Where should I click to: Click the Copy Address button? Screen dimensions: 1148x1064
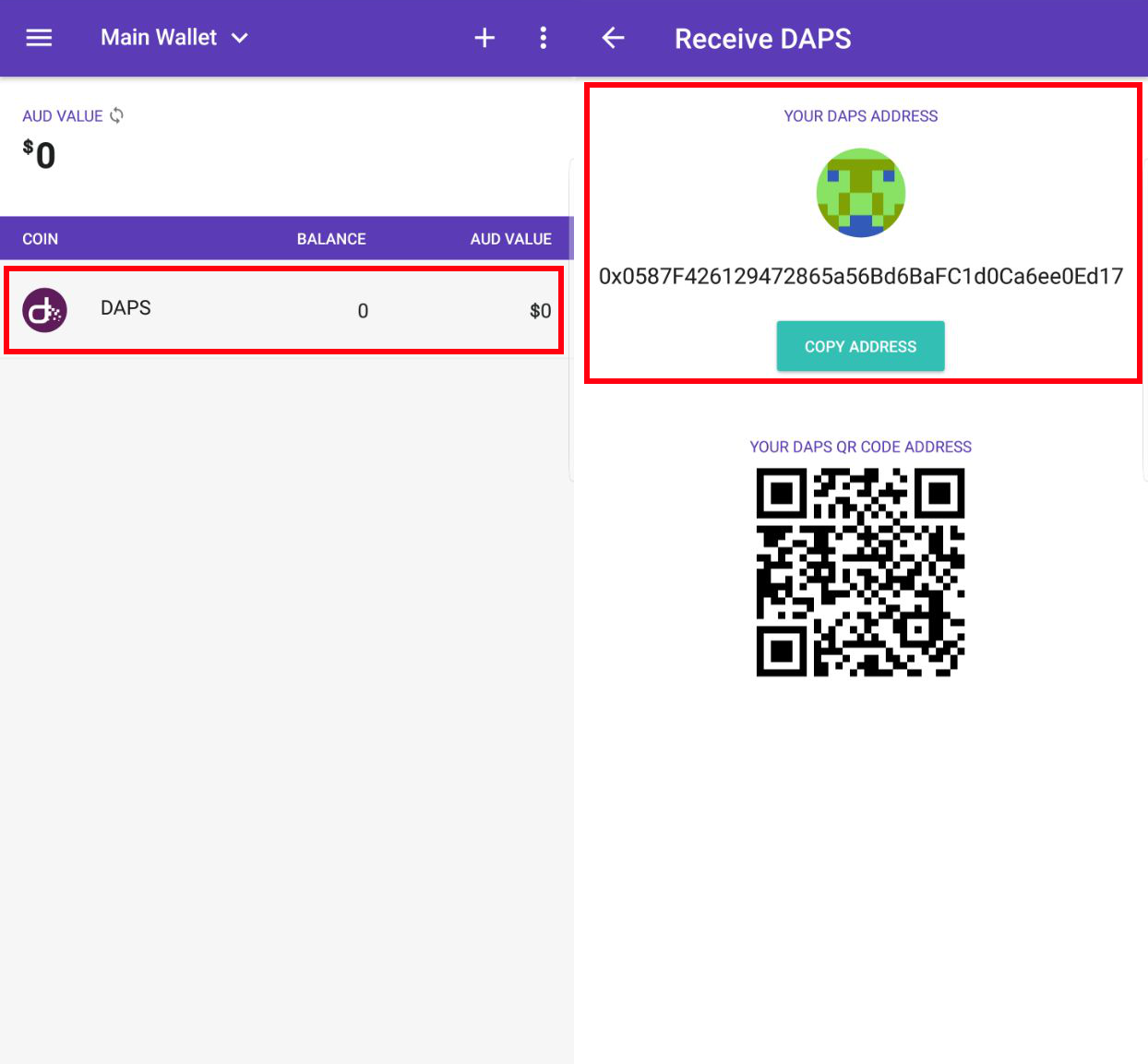click(860, 346)
